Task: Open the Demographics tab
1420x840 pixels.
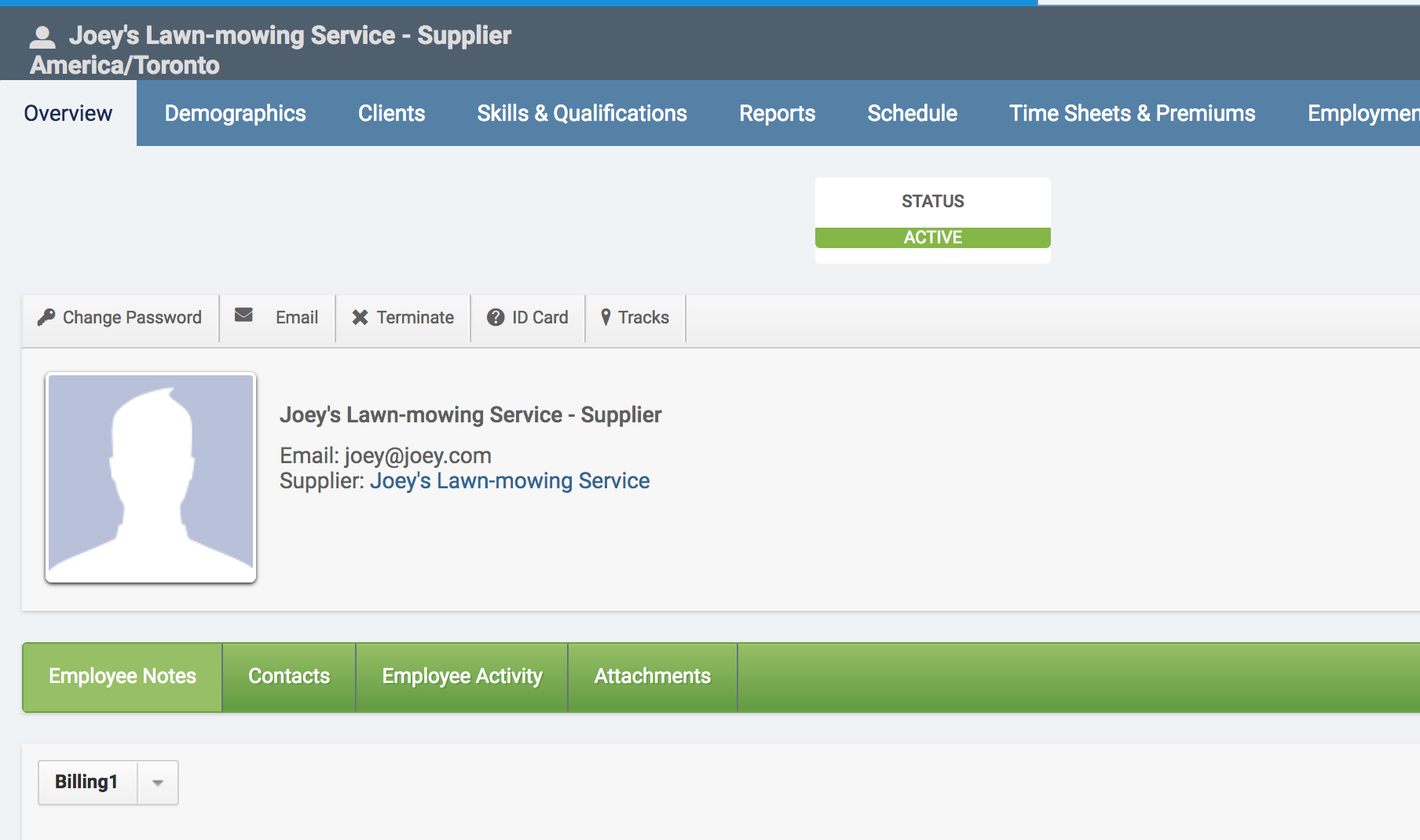Action: [235, 113]
